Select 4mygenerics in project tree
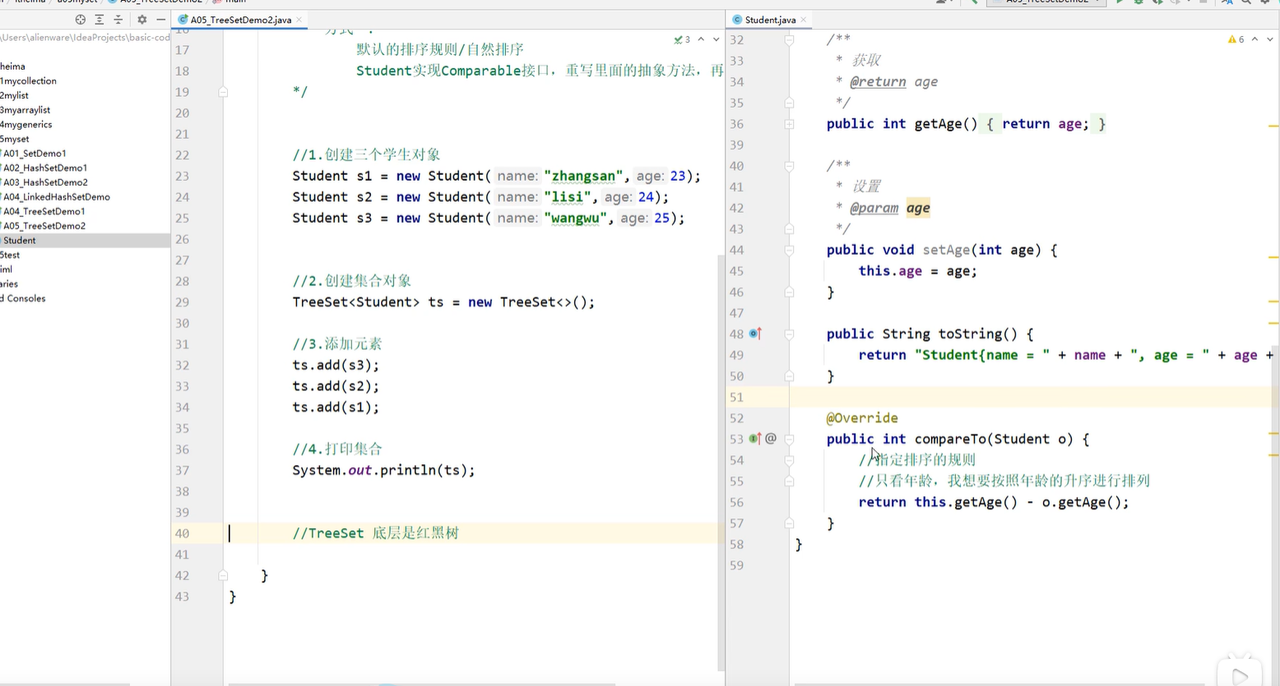The image size is (1280, 686). pyautogui.click(x=26, y=125)
